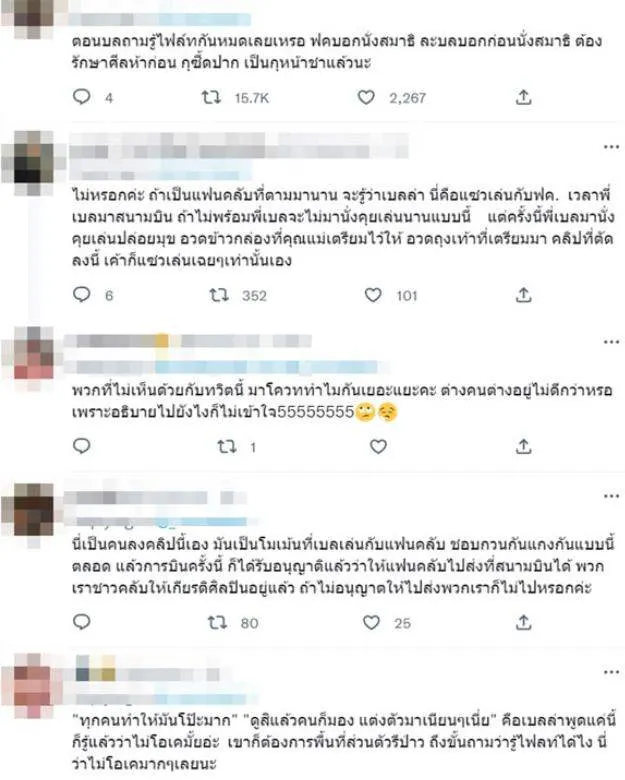Like the tweet with 101 likes
This screenshot has height=780, width=625.
point(373,295)
